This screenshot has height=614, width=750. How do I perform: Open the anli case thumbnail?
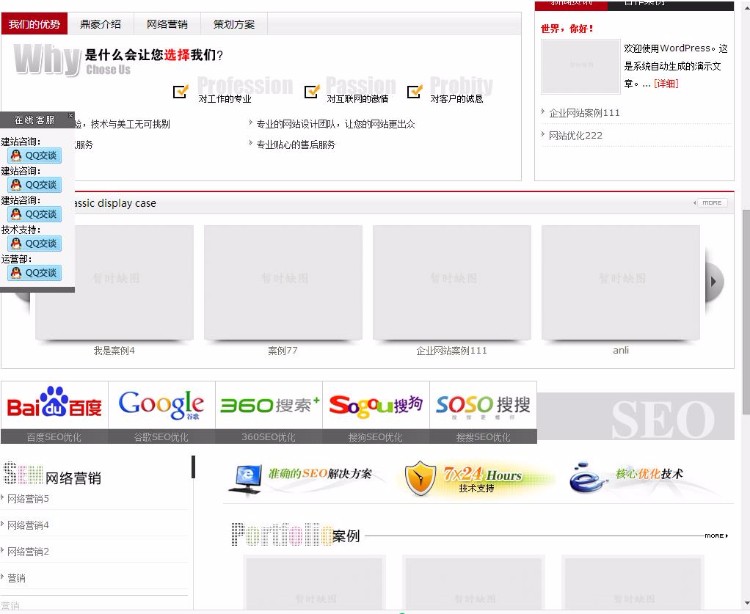coord(621,283)
